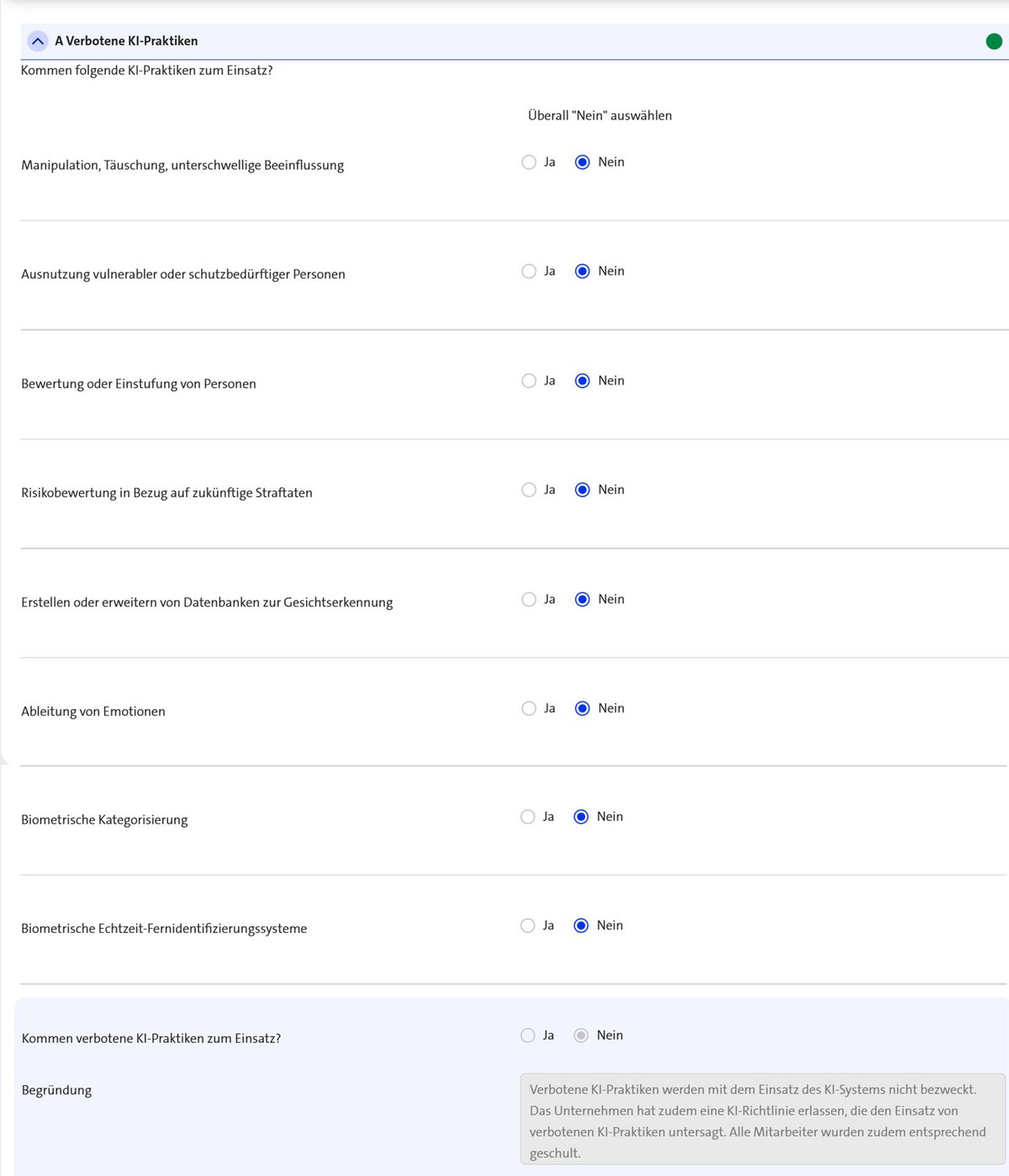
Task: Select Ja for Datenbanken zur Gesichtserkennung
Action: [x=529, y=599]
